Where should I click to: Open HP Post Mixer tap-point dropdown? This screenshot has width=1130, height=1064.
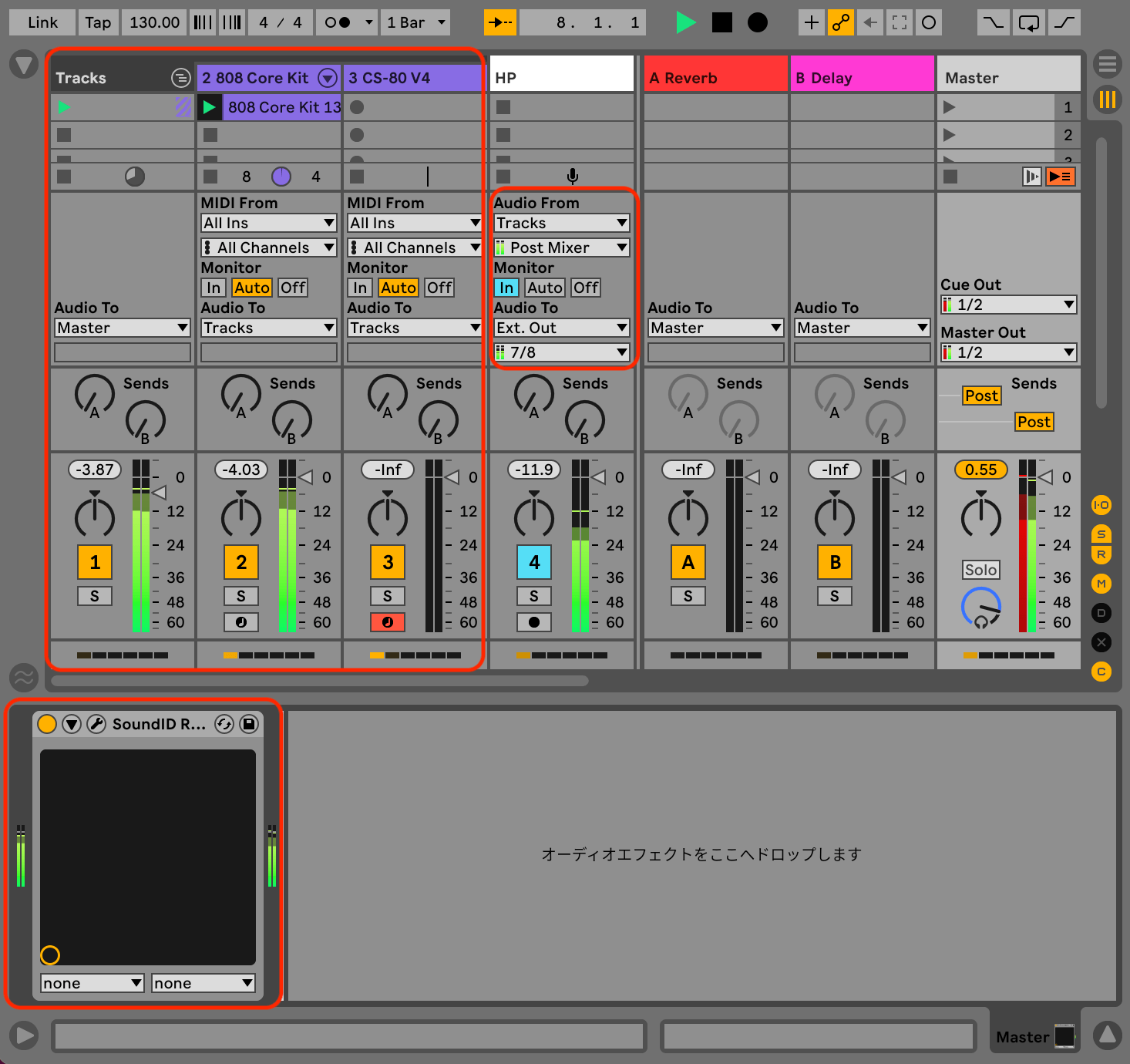tap(562, 247)
